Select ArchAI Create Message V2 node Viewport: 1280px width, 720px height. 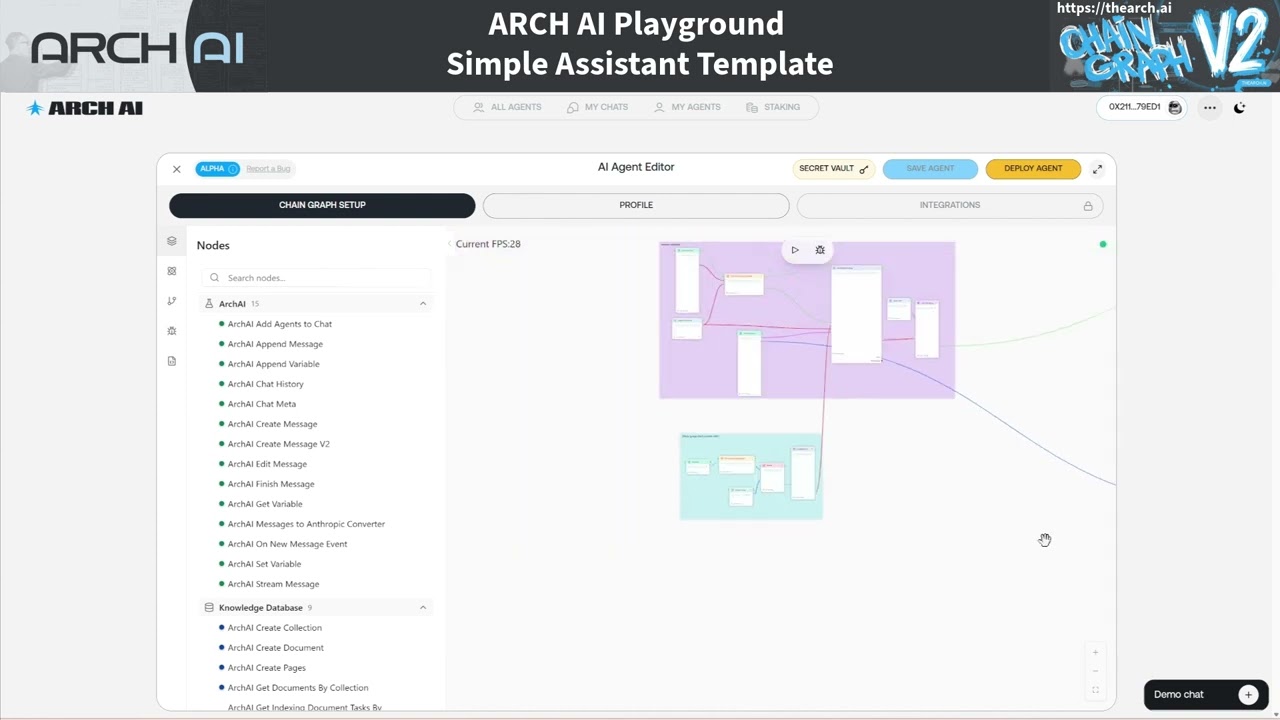278,444
